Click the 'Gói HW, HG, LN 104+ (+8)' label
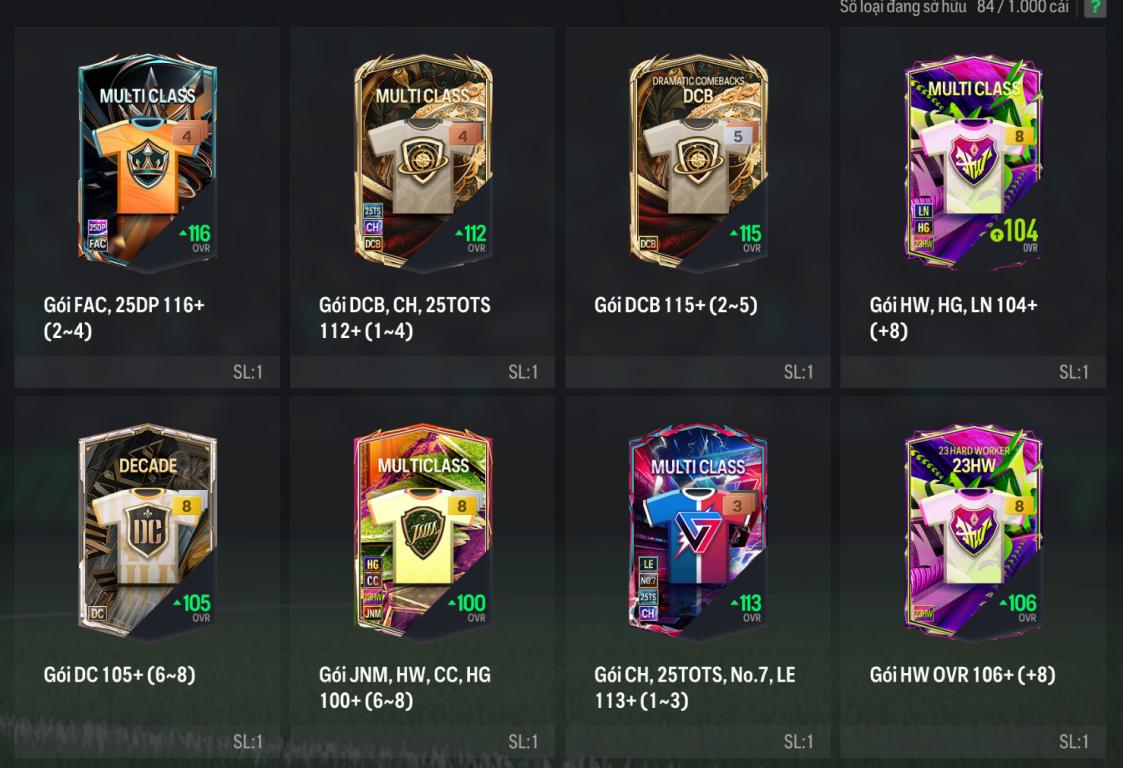 click(953, 317)
